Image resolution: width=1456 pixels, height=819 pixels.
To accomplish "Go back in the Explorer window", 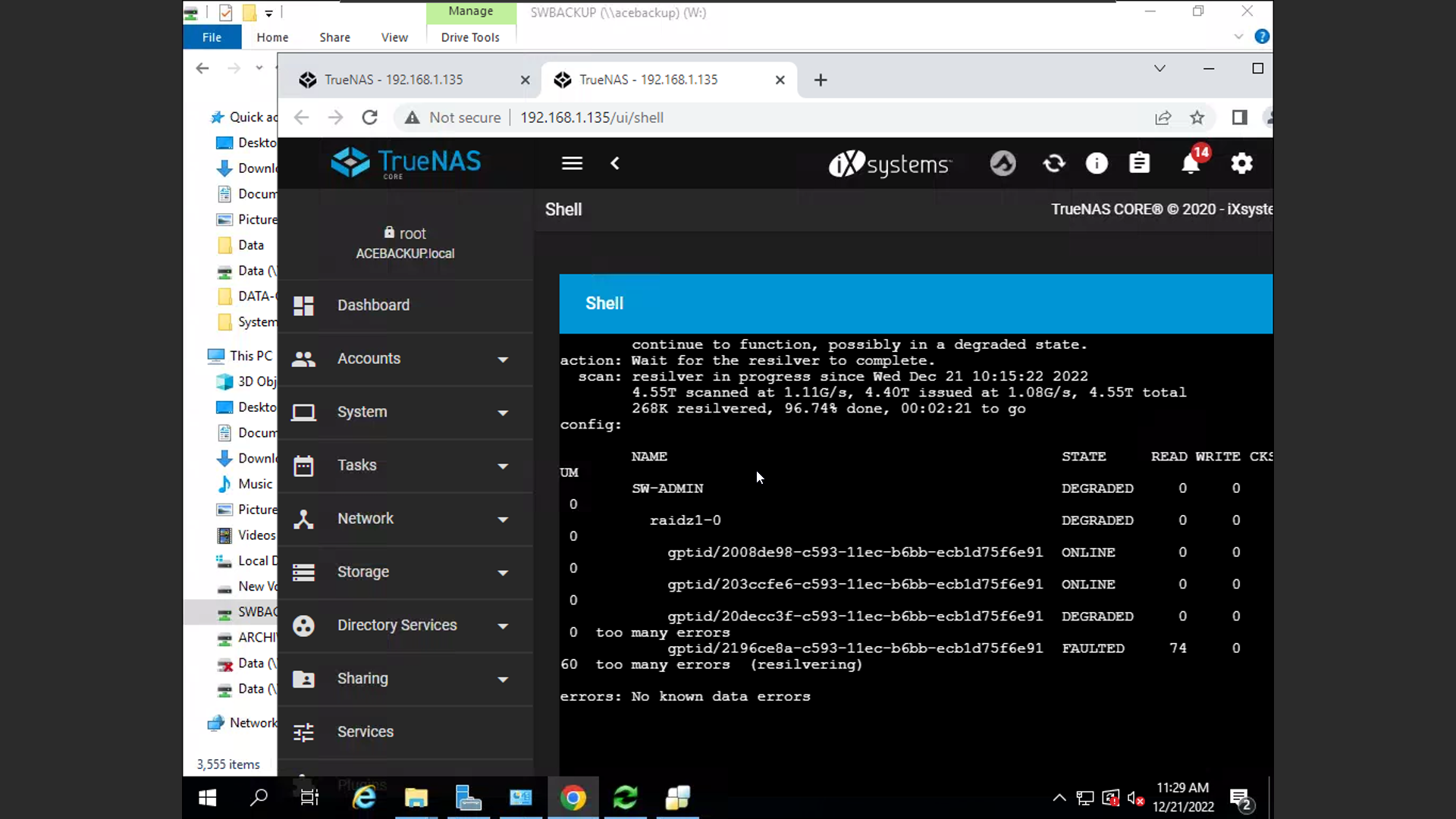I will (202, 68).
